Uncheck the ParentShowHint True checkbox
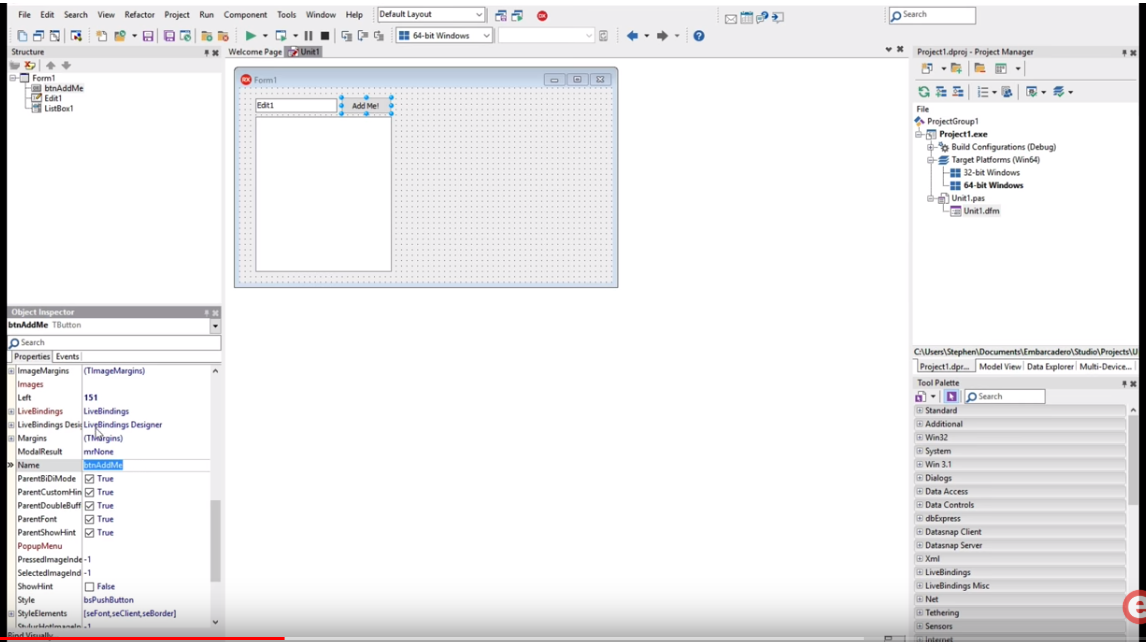This screenshot has height=642, width=1146. [x=89, y=533]
